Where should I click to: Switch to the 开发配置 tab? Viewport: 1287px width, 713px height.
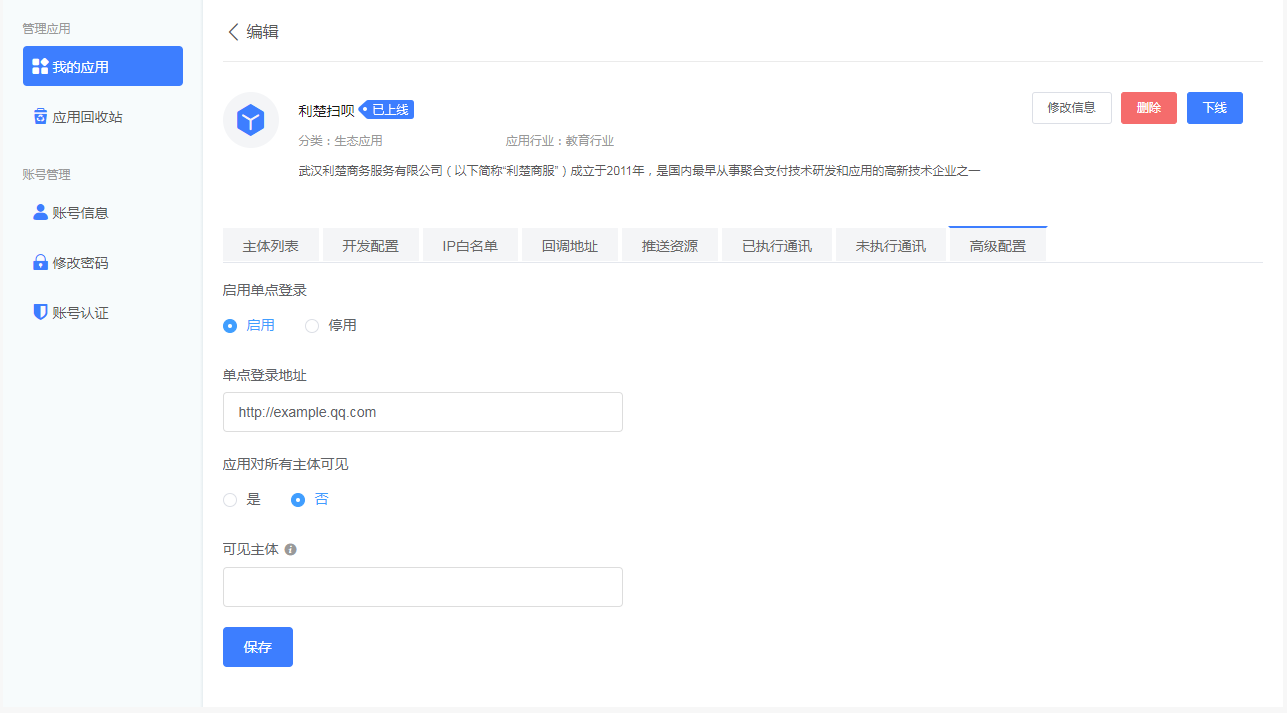[x=370, y=244]
